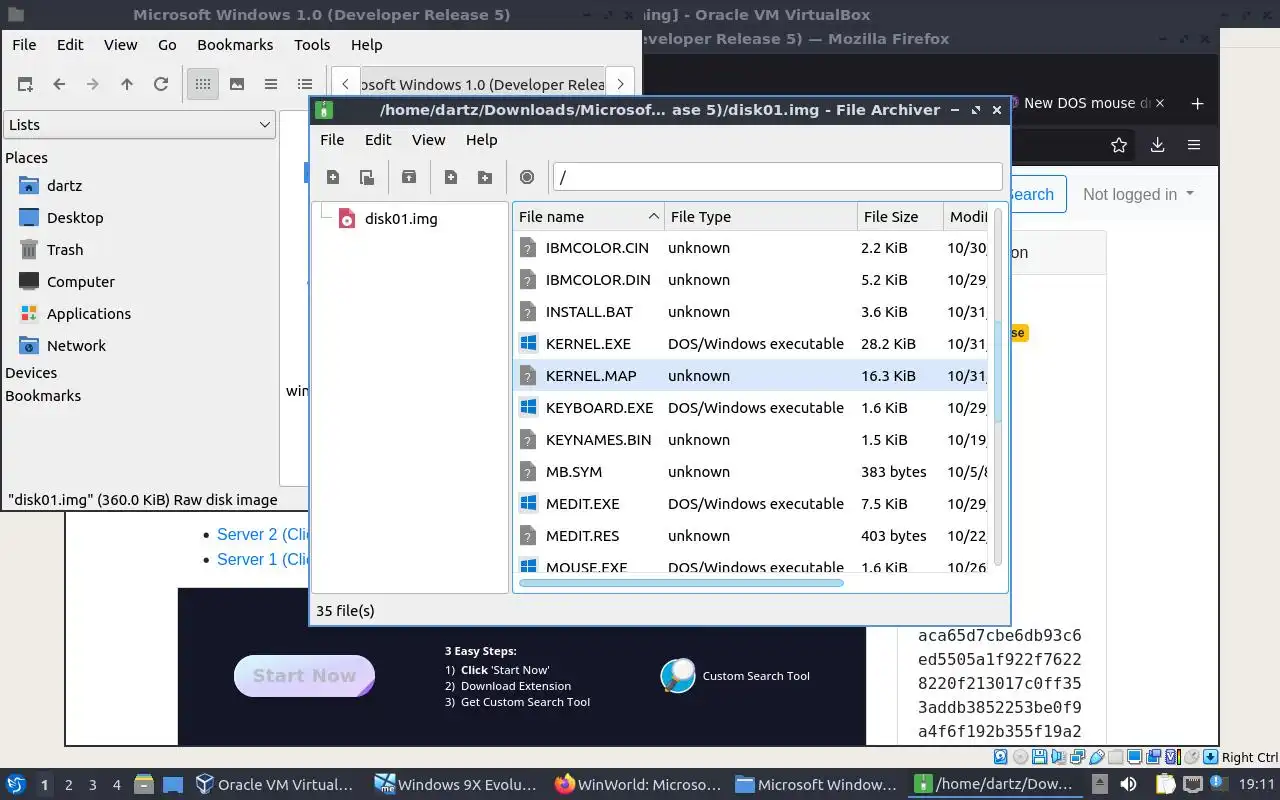Open Go menu in file manager

click(x=167, y=44)
